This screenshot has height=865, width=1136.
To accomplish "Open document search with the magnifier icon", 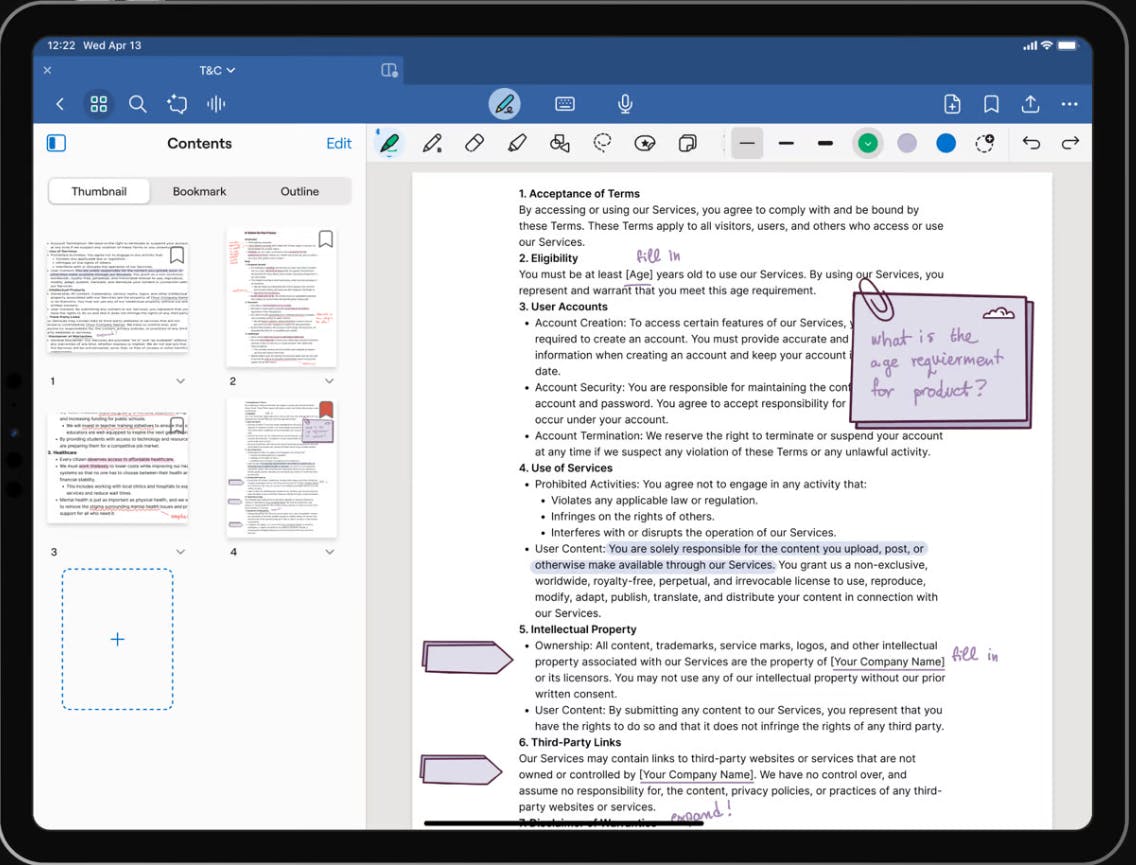I will tap(137, 104).
